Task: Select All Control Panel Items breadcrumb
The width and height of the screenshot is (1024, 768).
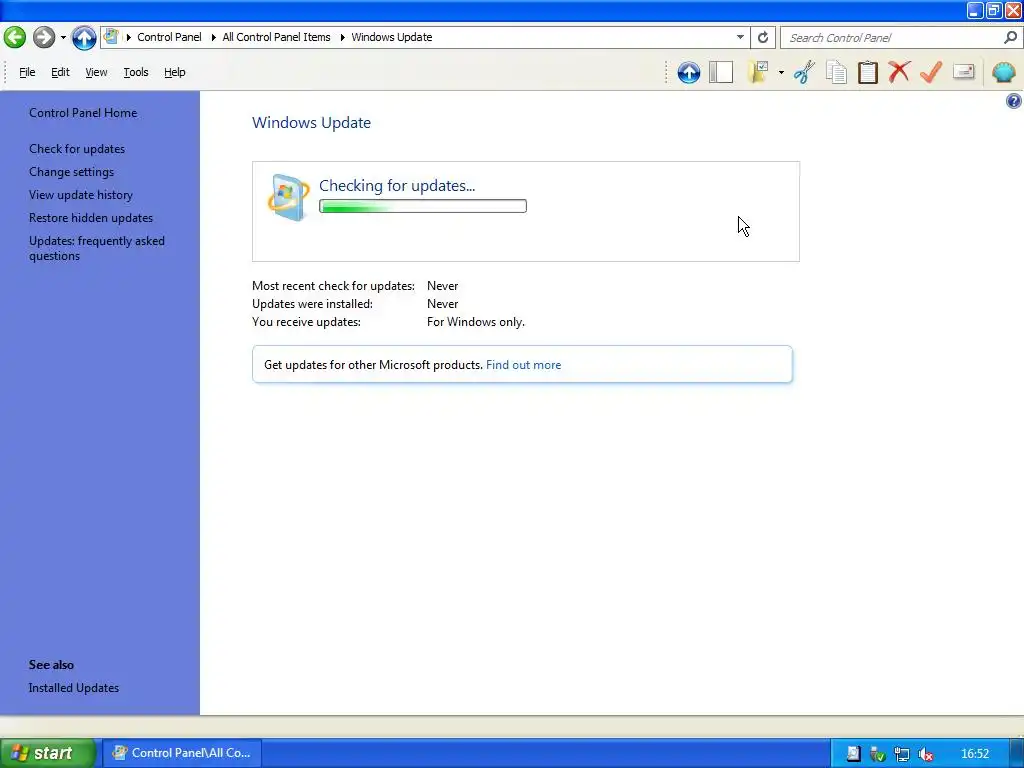Action: [x=276, y=37]
